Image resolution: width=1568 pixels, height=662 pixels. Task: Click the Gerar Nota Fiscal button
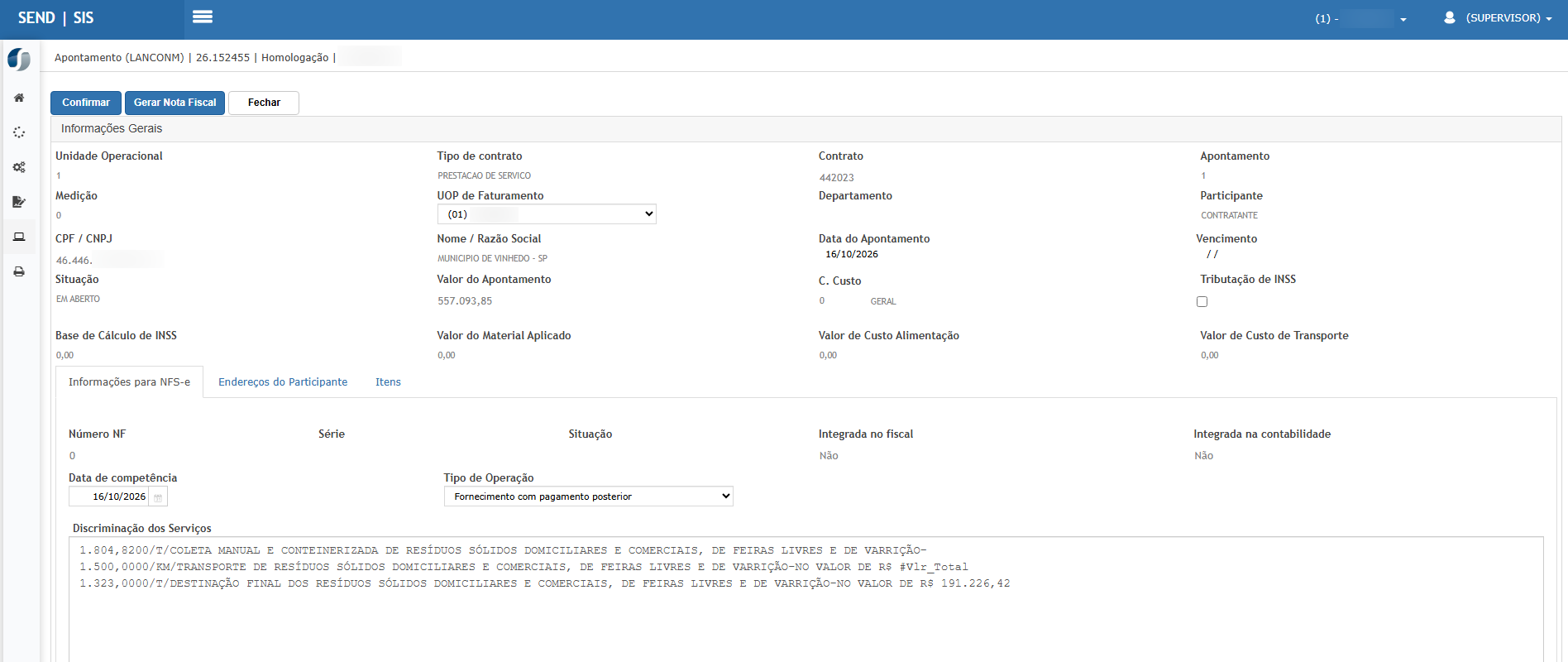coord(174,103)
